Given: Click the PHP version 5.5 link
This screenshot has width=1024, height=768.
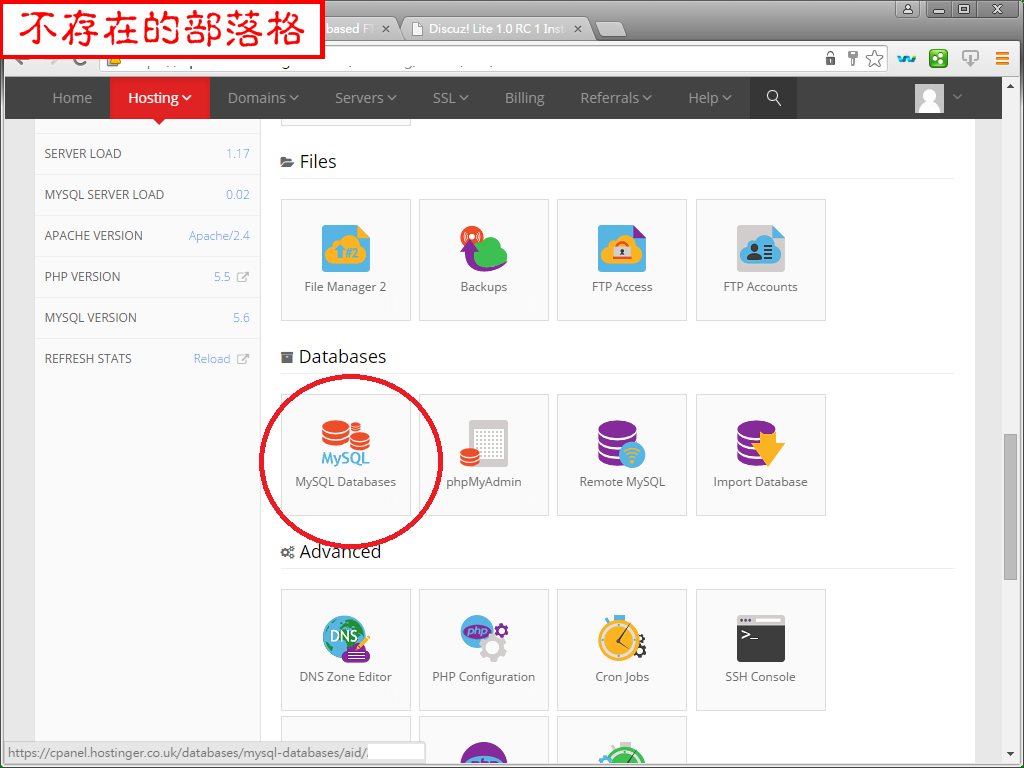Looking at the screenshot, I should pos(222,277).
